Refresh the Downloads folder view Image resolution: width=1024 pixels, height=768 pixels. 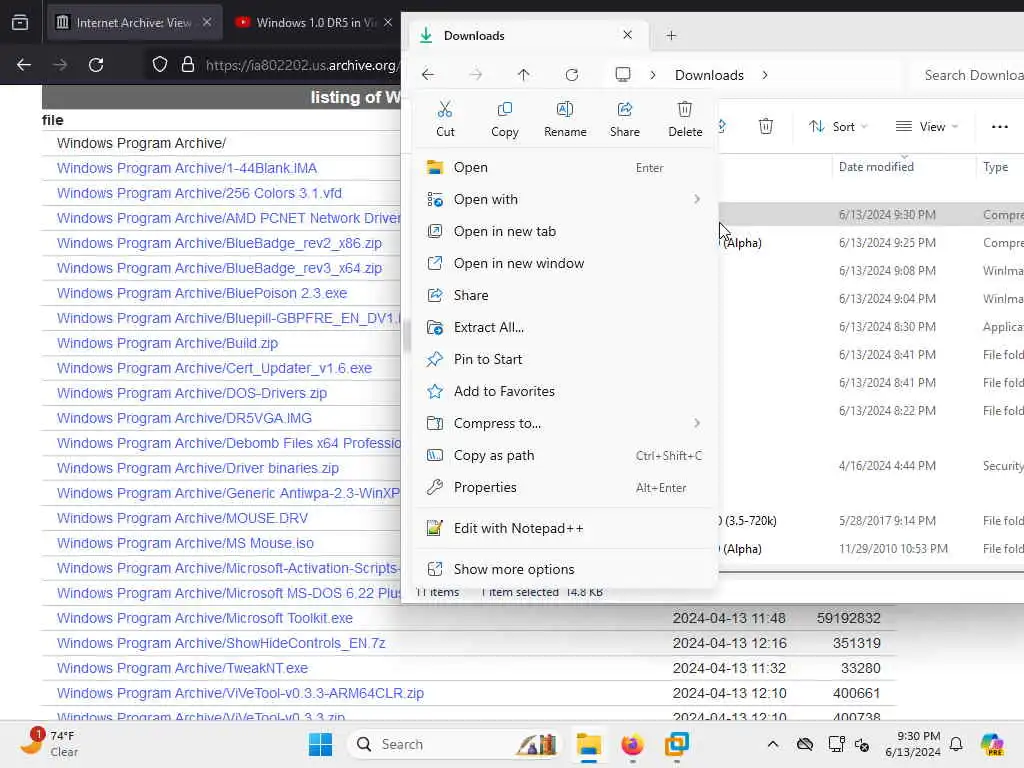[x=572, y=75]
